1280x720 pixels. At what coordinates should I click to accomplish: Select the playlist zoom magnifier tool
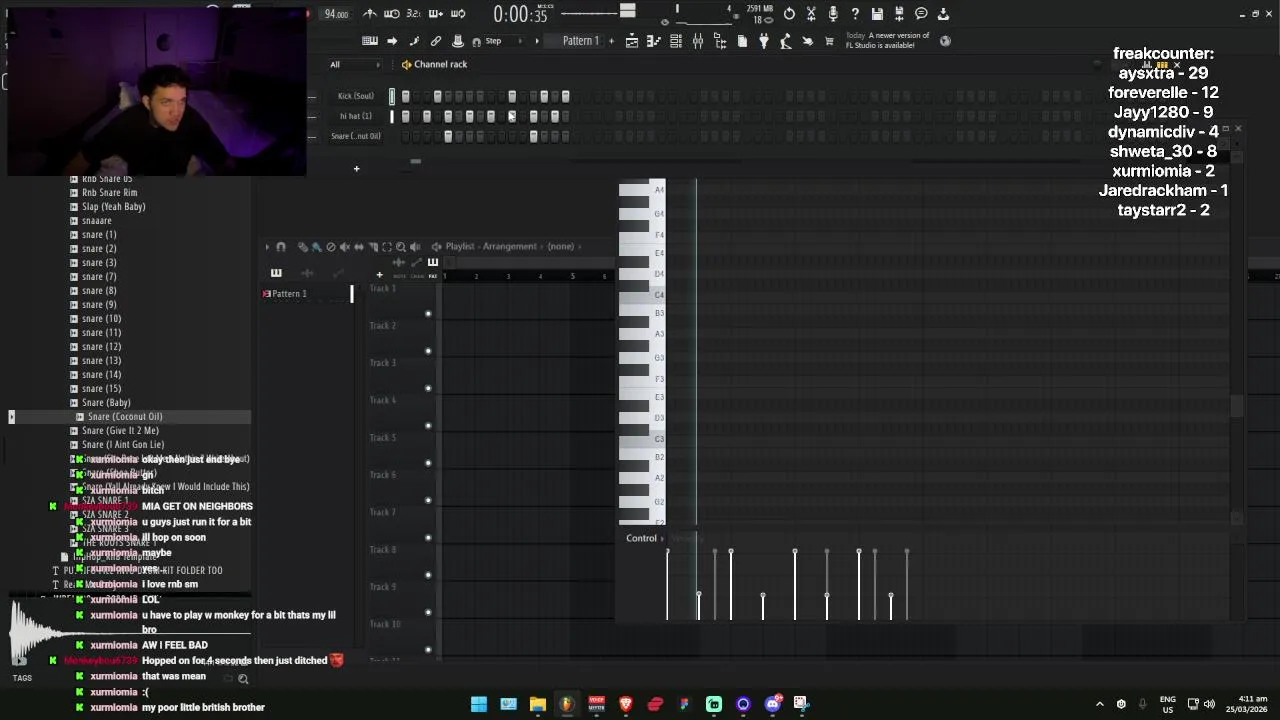click(x=401, y=246)
